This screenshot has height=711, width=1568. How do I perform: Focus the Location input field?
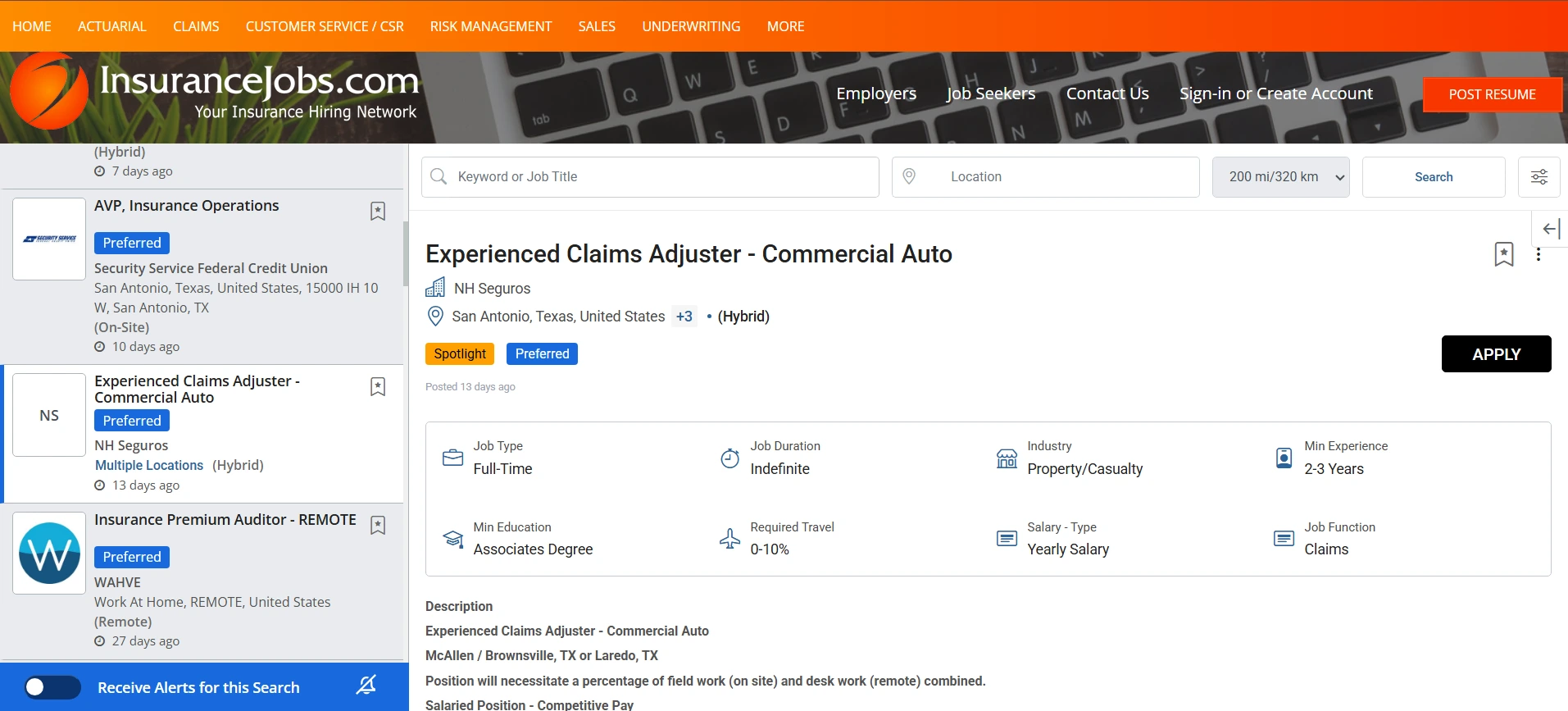(1046, 177)
